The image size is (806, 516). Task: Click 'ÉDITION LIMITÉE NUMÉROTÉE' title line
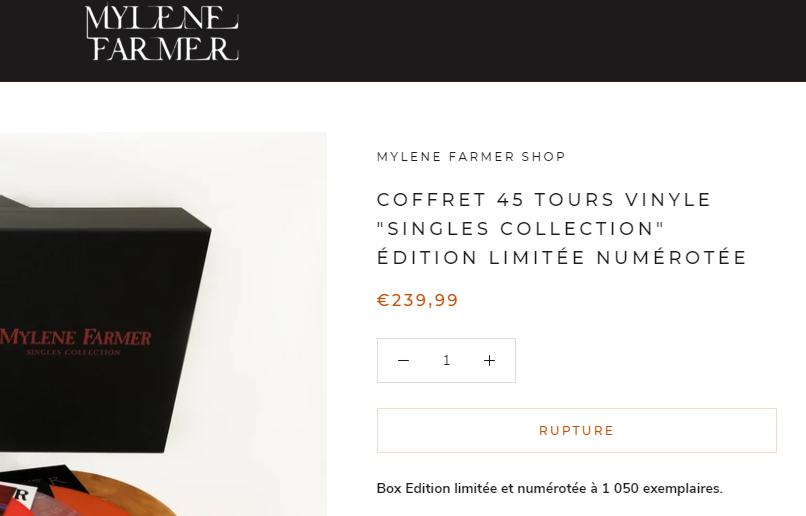(x=562, y=257)
